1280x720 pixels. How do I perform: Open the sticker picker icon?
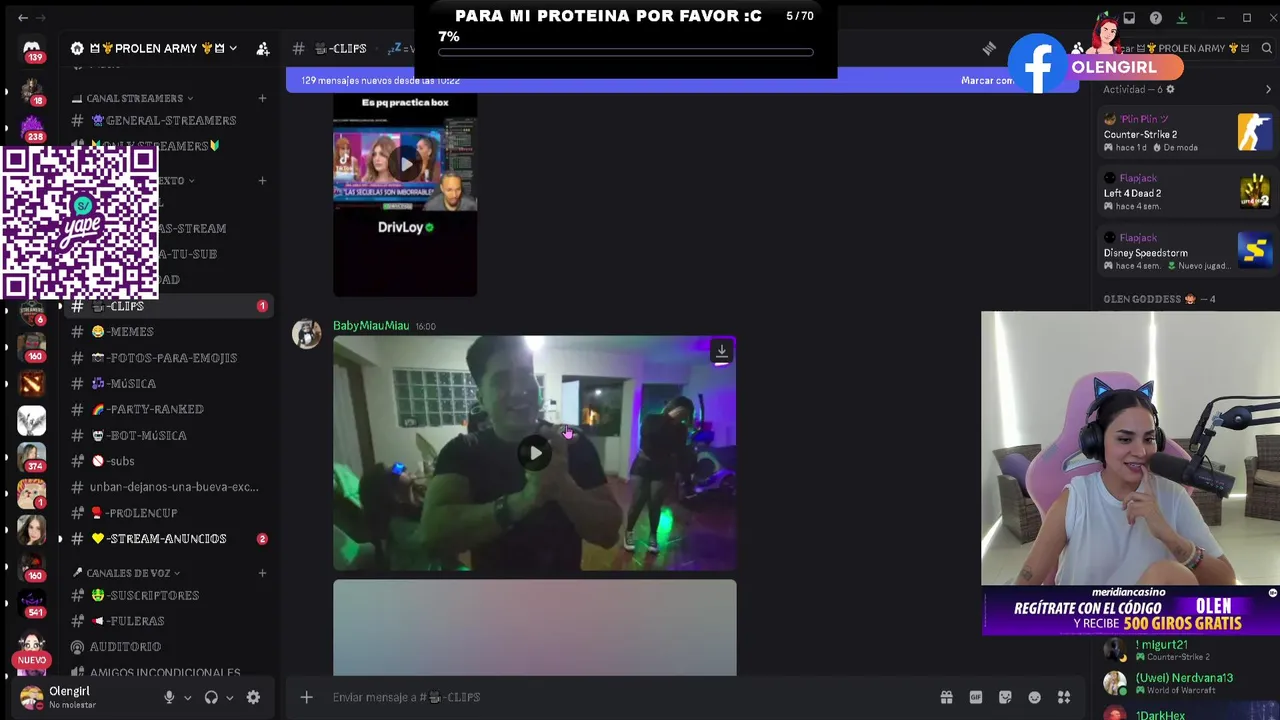(x=1005, y=697)
